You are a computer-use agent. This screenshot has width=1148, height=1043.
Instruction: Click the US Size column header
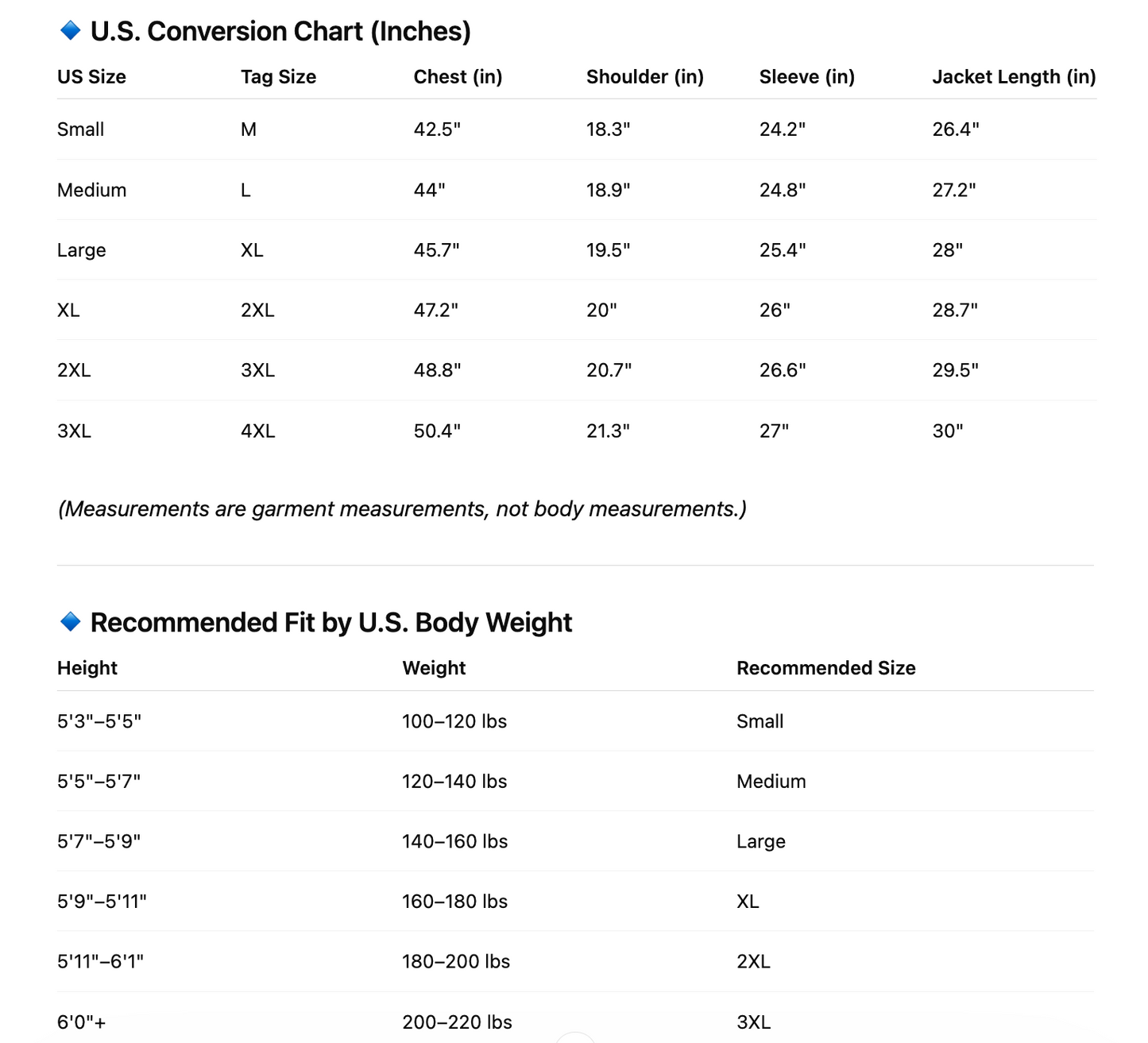coord(91,77)
